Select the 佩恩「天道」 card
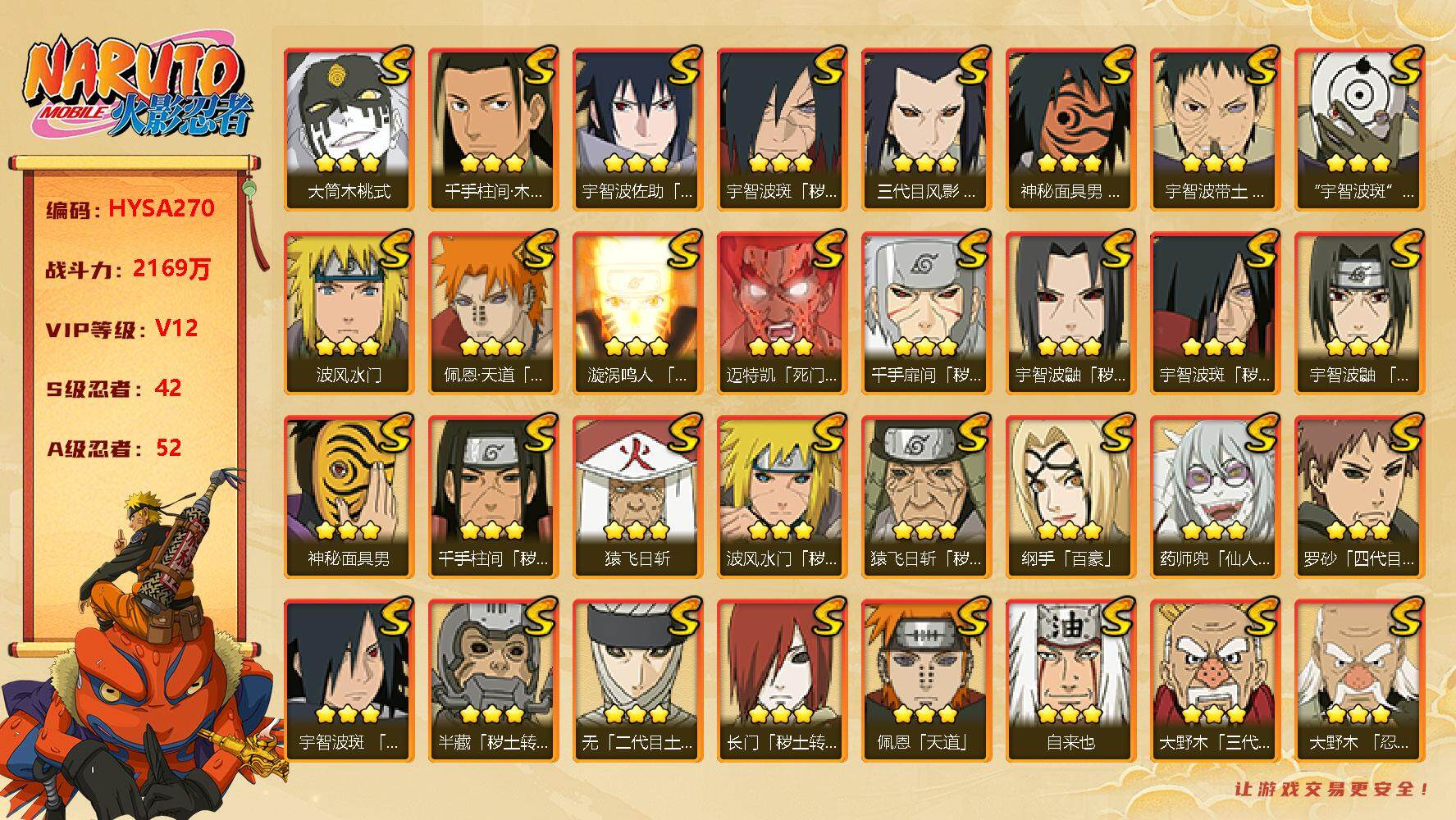Image resolution: width=1456 pixels, height=820 pixels. tap(926, 681)
